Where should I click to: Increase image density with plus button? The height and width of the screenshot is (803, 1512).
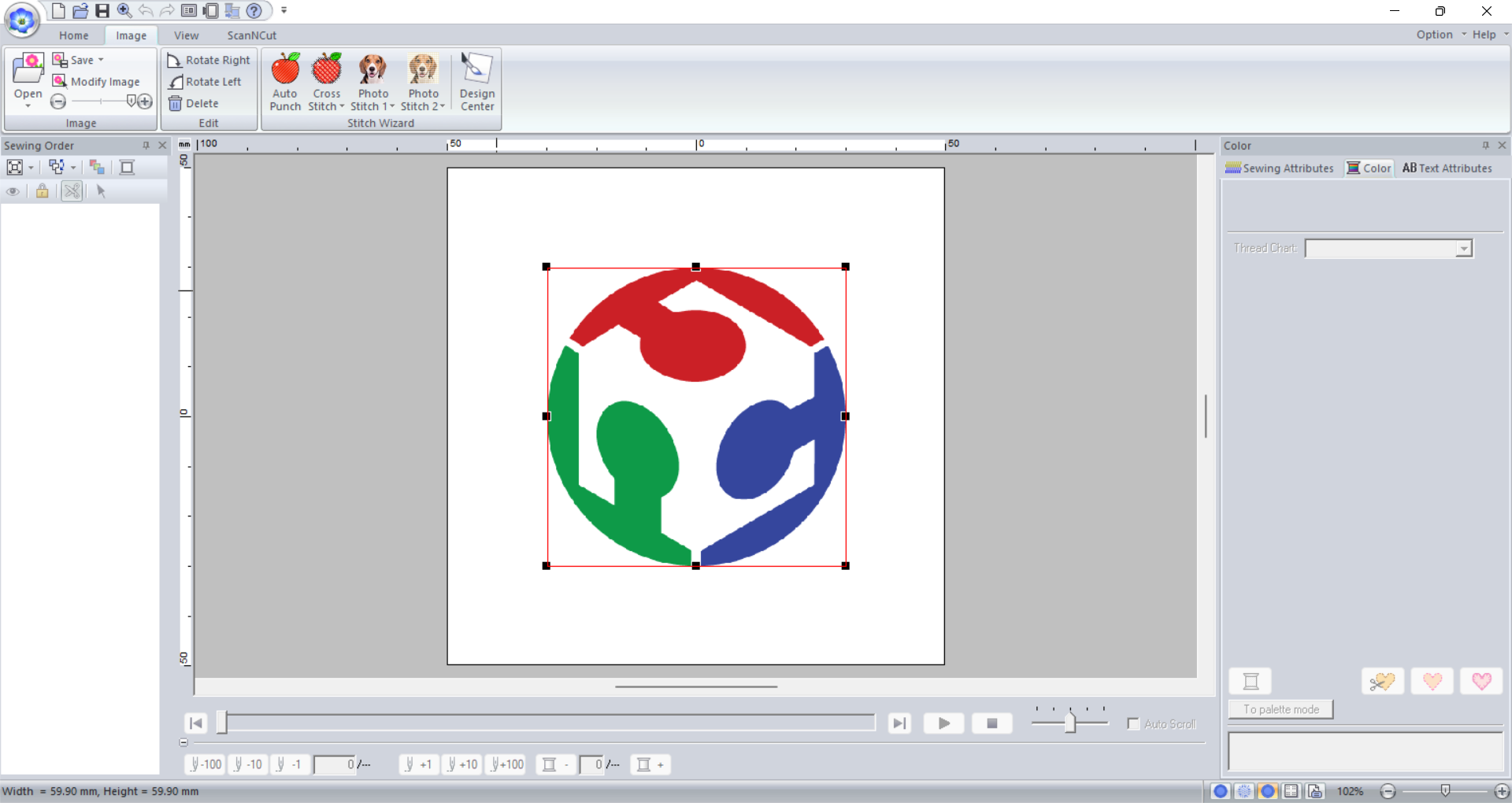coord(145,102)
